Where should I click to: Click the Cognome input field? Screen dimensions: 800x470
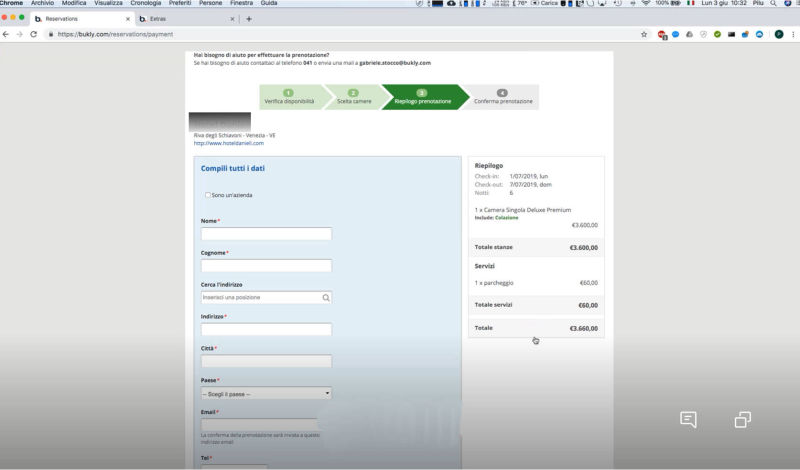(266, 266)
